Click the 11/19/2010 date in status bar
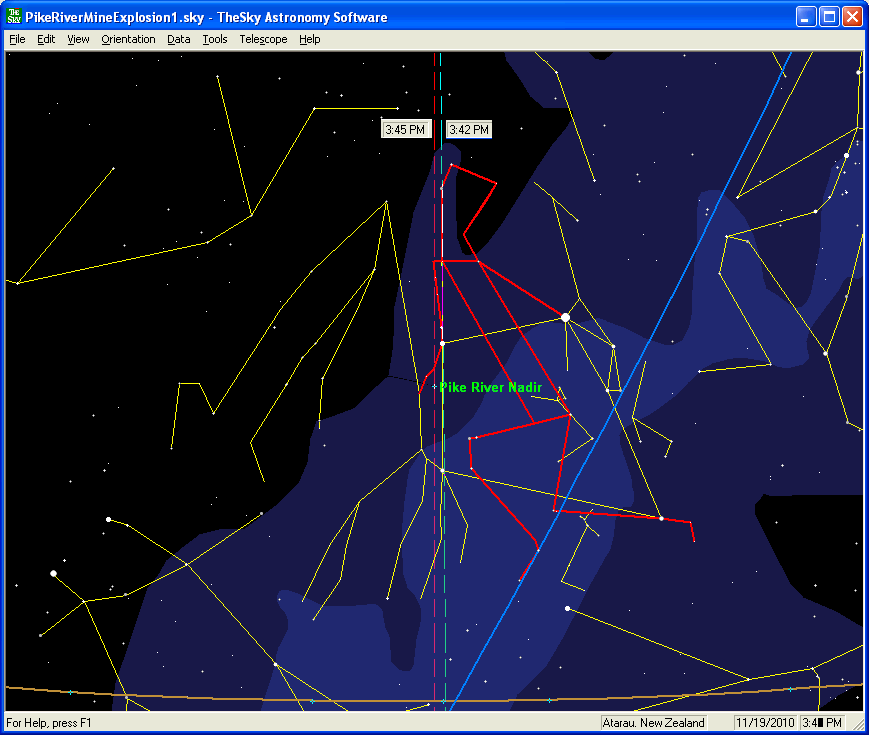The height and width of the screenshot is (735, 869). (x=764, y=722)
